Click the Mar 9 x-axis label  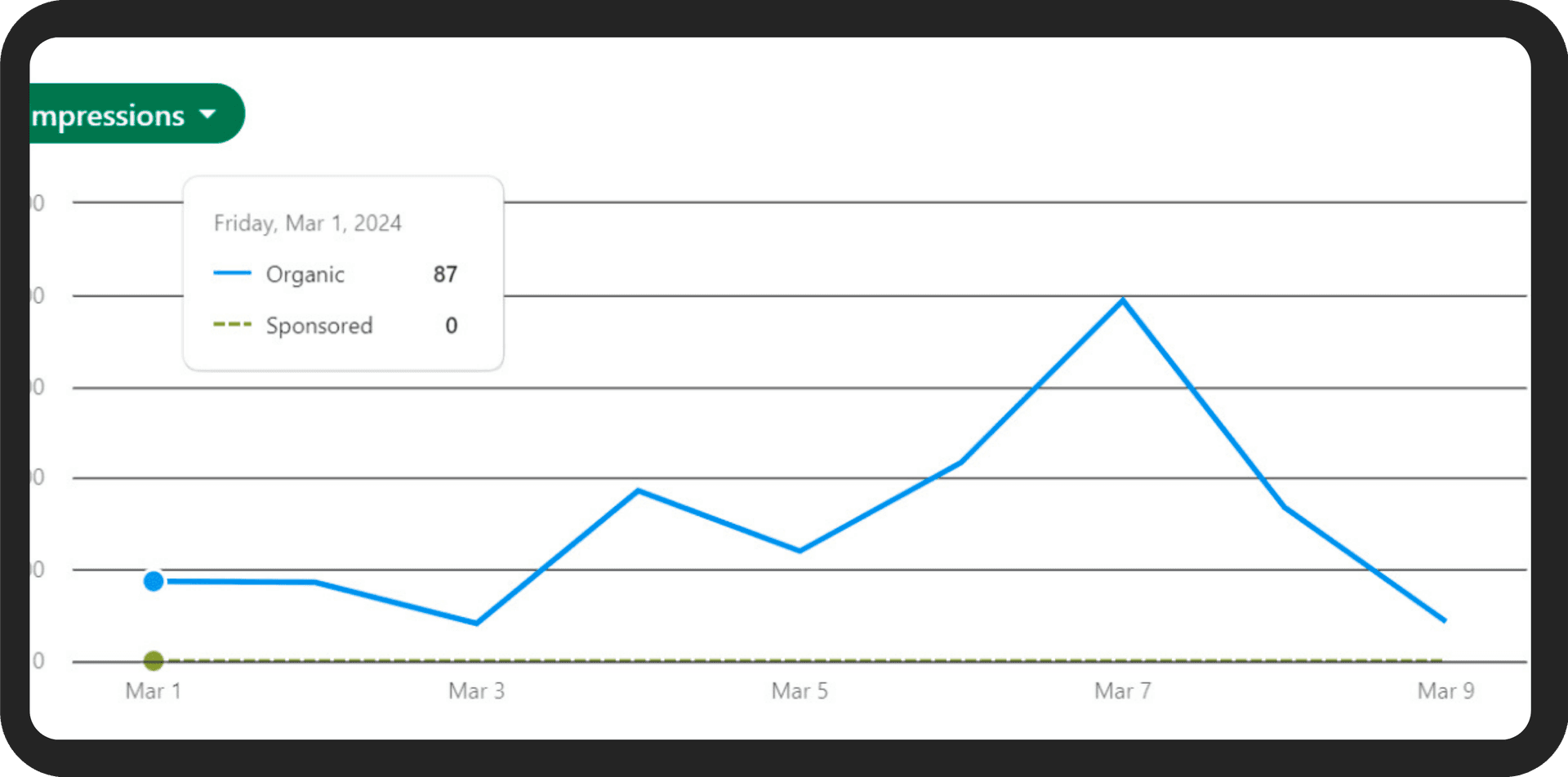(1445, 691)
